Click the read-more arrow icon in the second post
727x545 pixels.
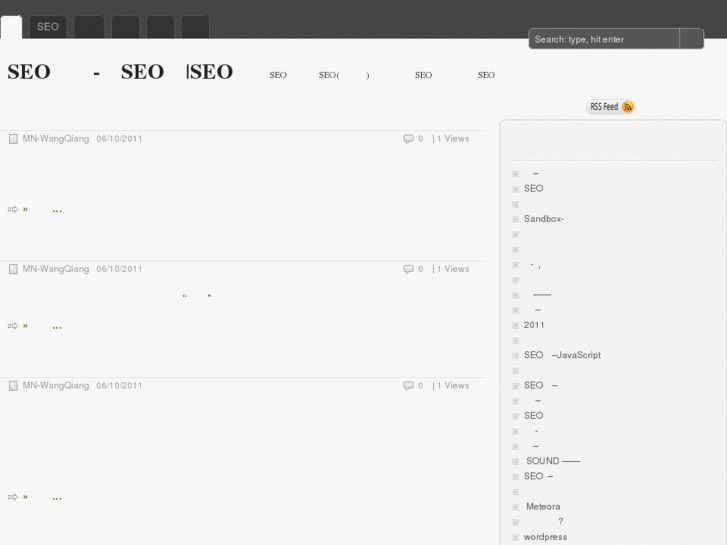[x=13, y=326]
